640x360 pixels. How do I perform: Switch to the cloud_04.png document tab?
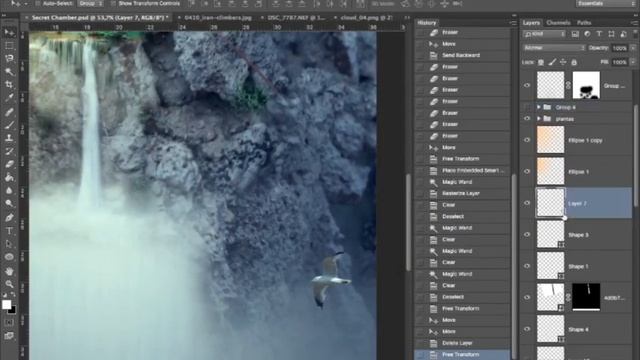[366, 18]
